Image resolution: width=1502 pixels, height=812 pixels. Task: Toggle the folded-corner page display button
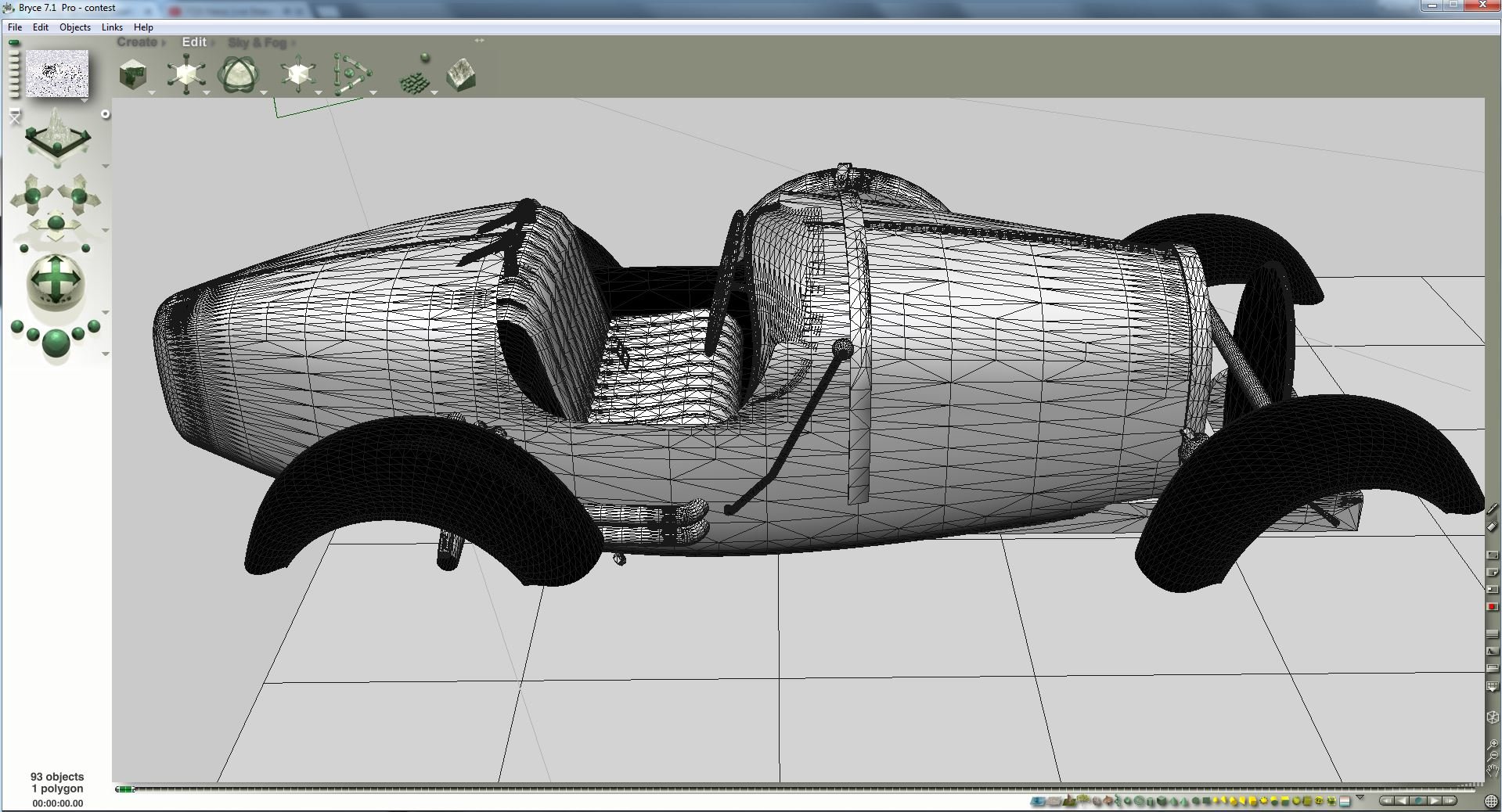point(1493,573)
